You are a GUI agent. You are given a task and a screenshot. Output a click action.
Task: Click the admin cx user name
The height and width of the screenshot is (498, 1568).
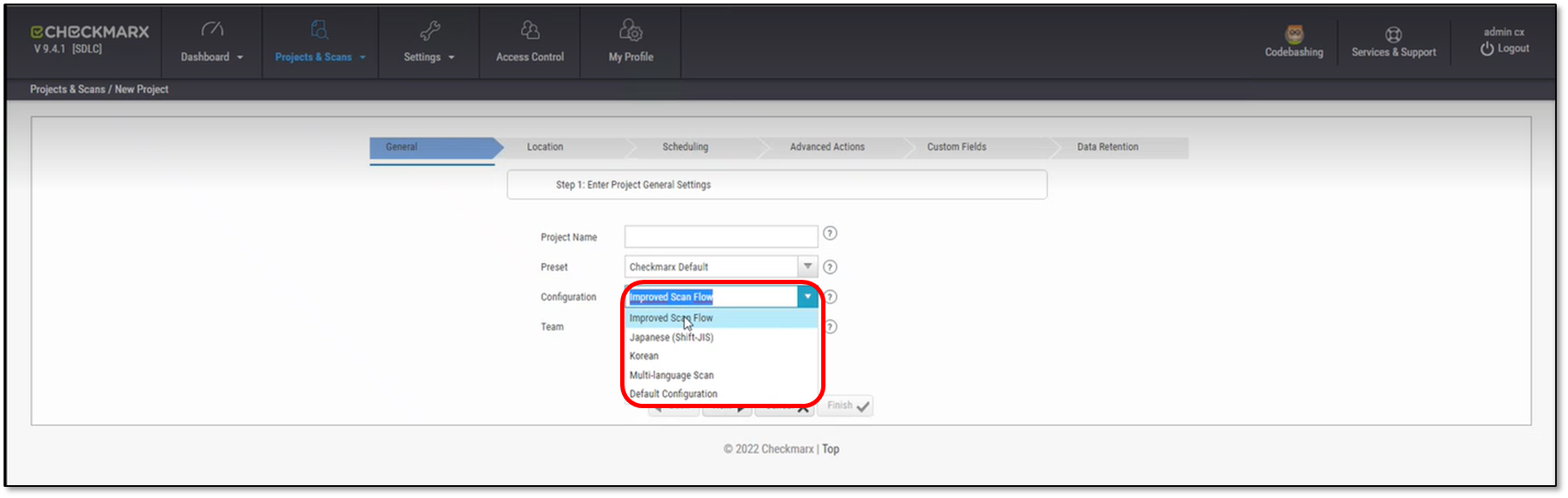[x=1504, y=32]
